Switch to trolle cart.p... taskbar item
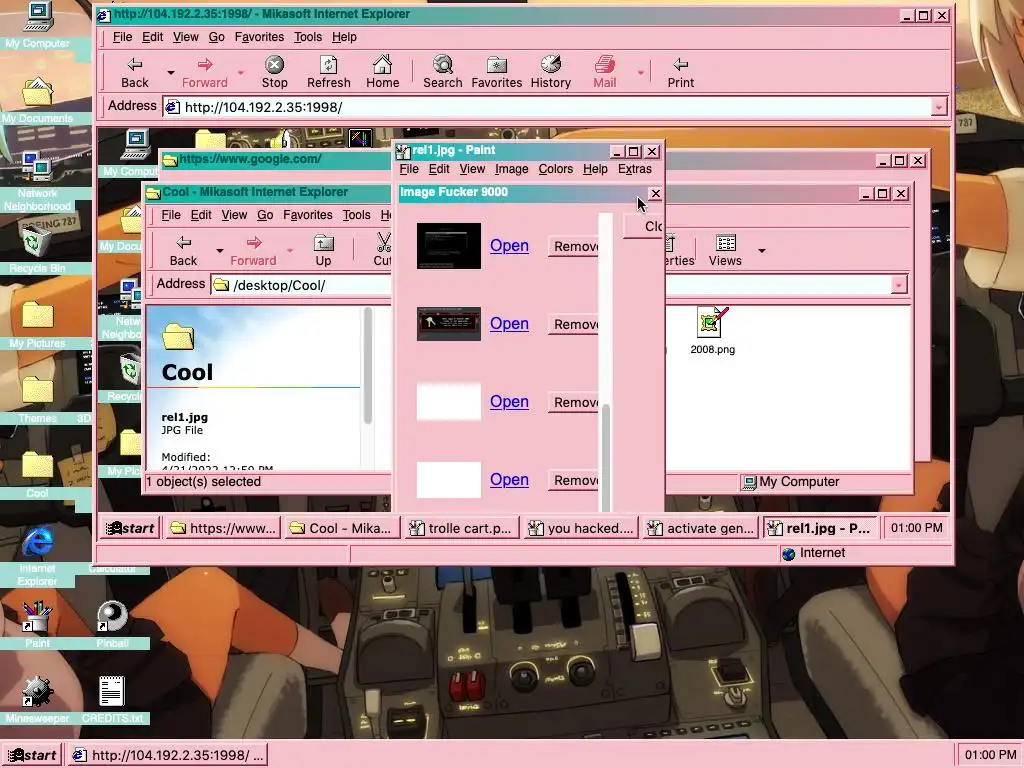Image resolution: width=1024 pixels, height=768 pixels. (x=462, y=528)
